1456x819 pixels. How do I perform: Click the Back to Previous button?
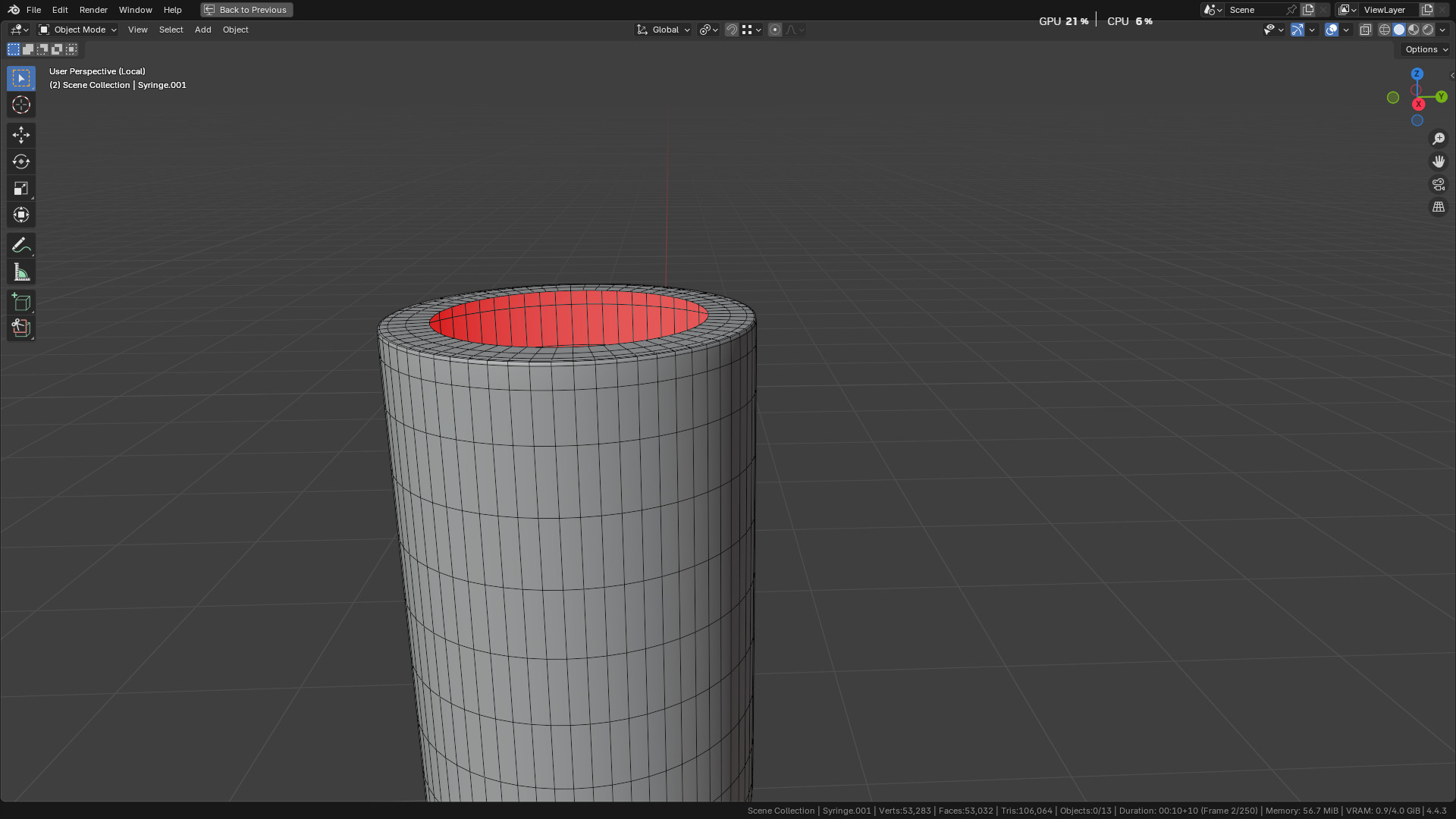coord(246,10)
